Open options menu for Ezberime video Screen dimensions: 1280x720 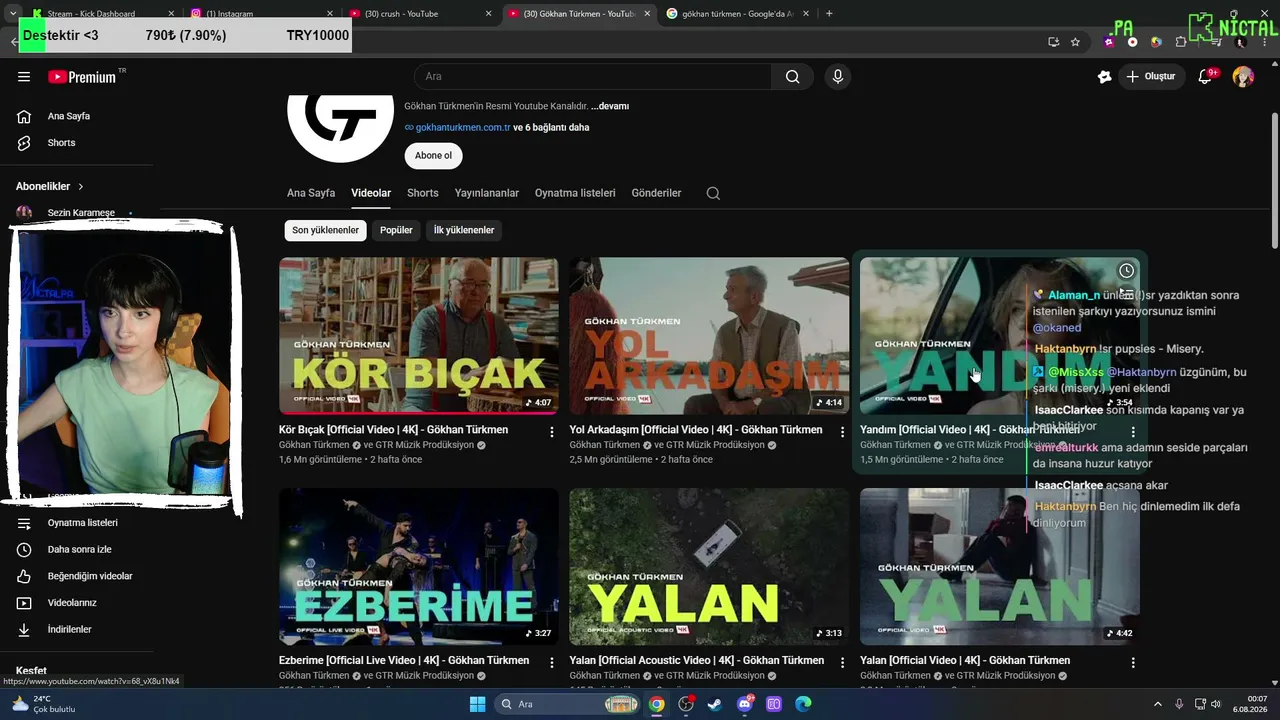(x=552, y=663)
